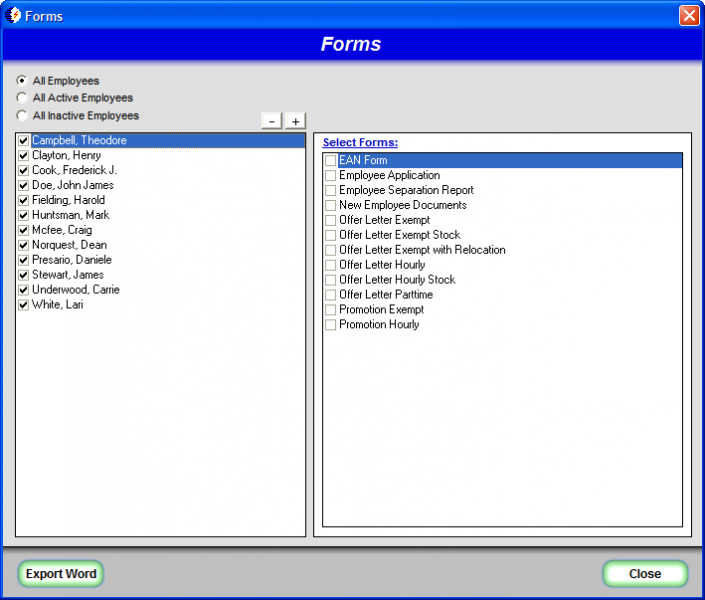
Task: Highlight the New Employee Documents form name
Action: click(x=403, y=205)
